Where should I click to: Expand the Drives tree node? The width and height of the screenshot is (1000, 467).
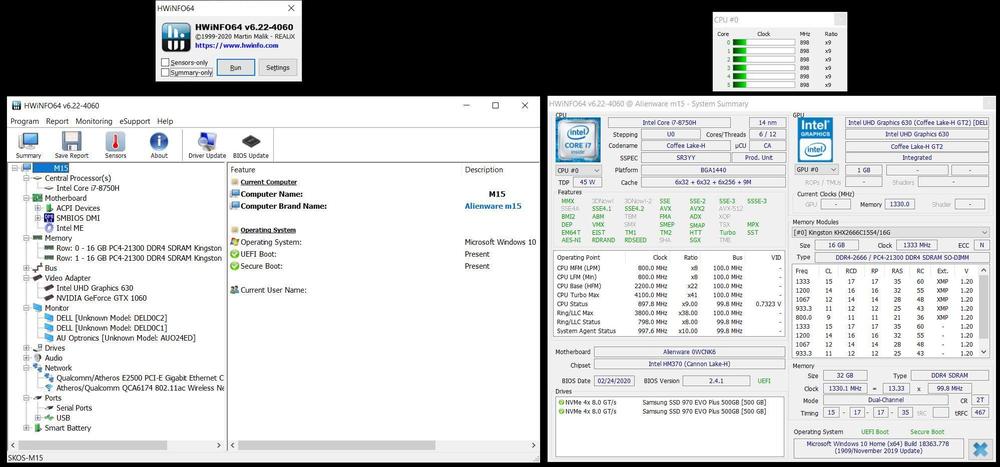(25, 348)
